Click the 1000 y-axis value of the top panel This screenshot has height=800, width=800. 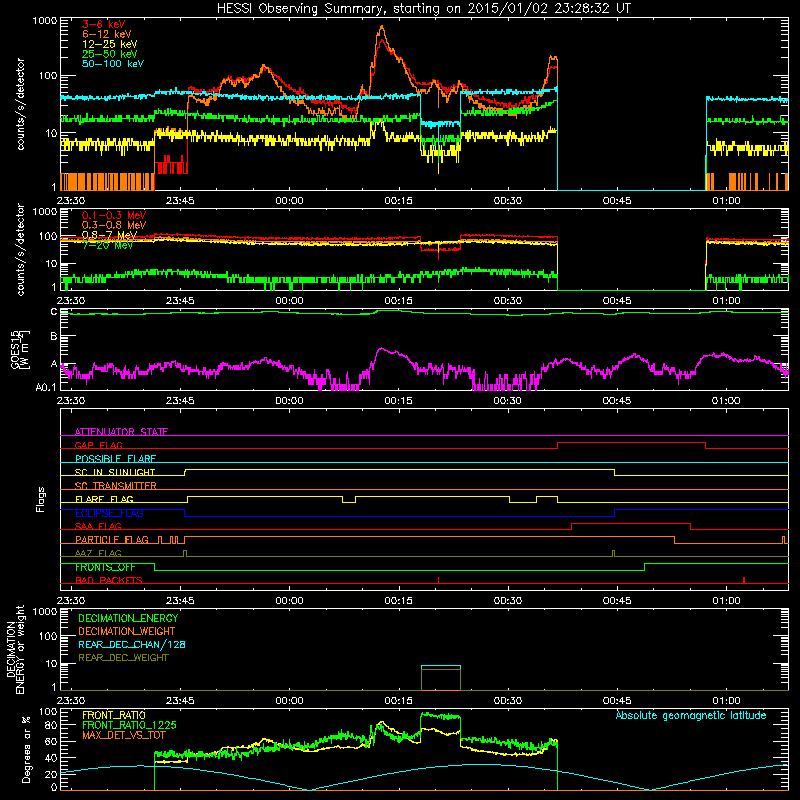(45, 21)
